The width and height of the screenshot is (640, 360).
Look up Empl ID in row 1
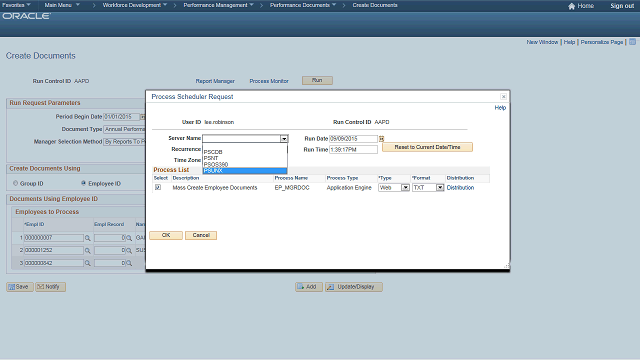click(87, 238)
